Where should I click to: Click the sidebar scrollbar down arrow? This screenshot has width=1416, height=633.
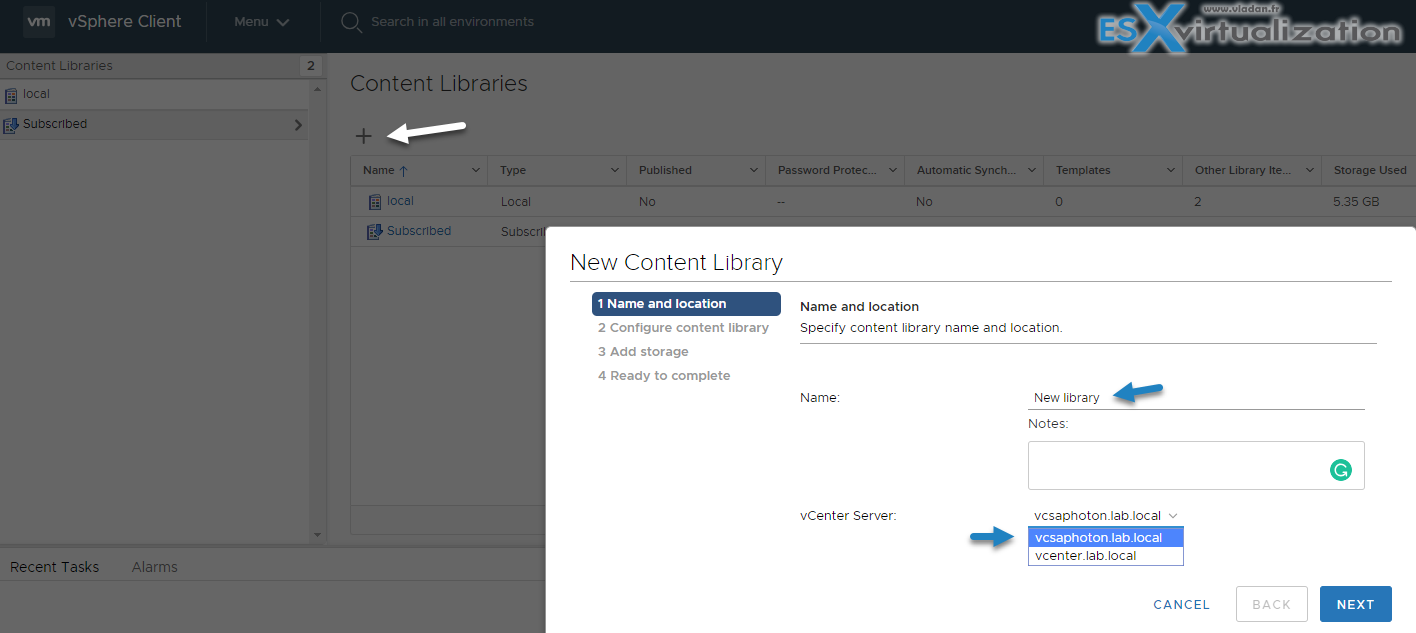pos(318,536)
